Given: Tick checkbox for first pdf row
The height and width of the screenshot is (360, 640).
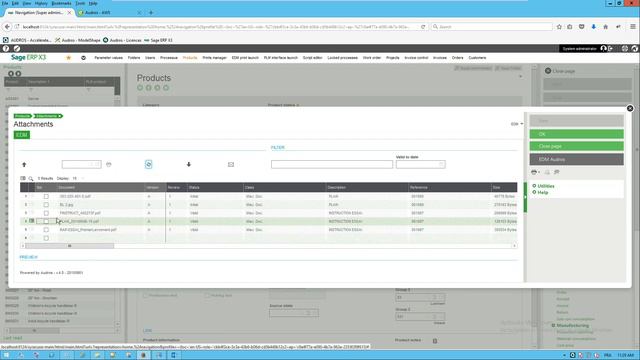Looking at the screenshot, I should tap(46, 196).
